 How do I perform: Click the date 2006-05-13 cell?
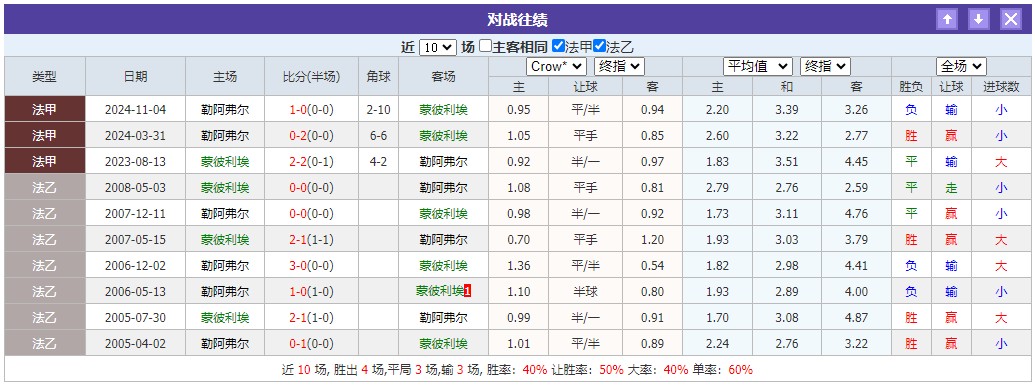135,291
